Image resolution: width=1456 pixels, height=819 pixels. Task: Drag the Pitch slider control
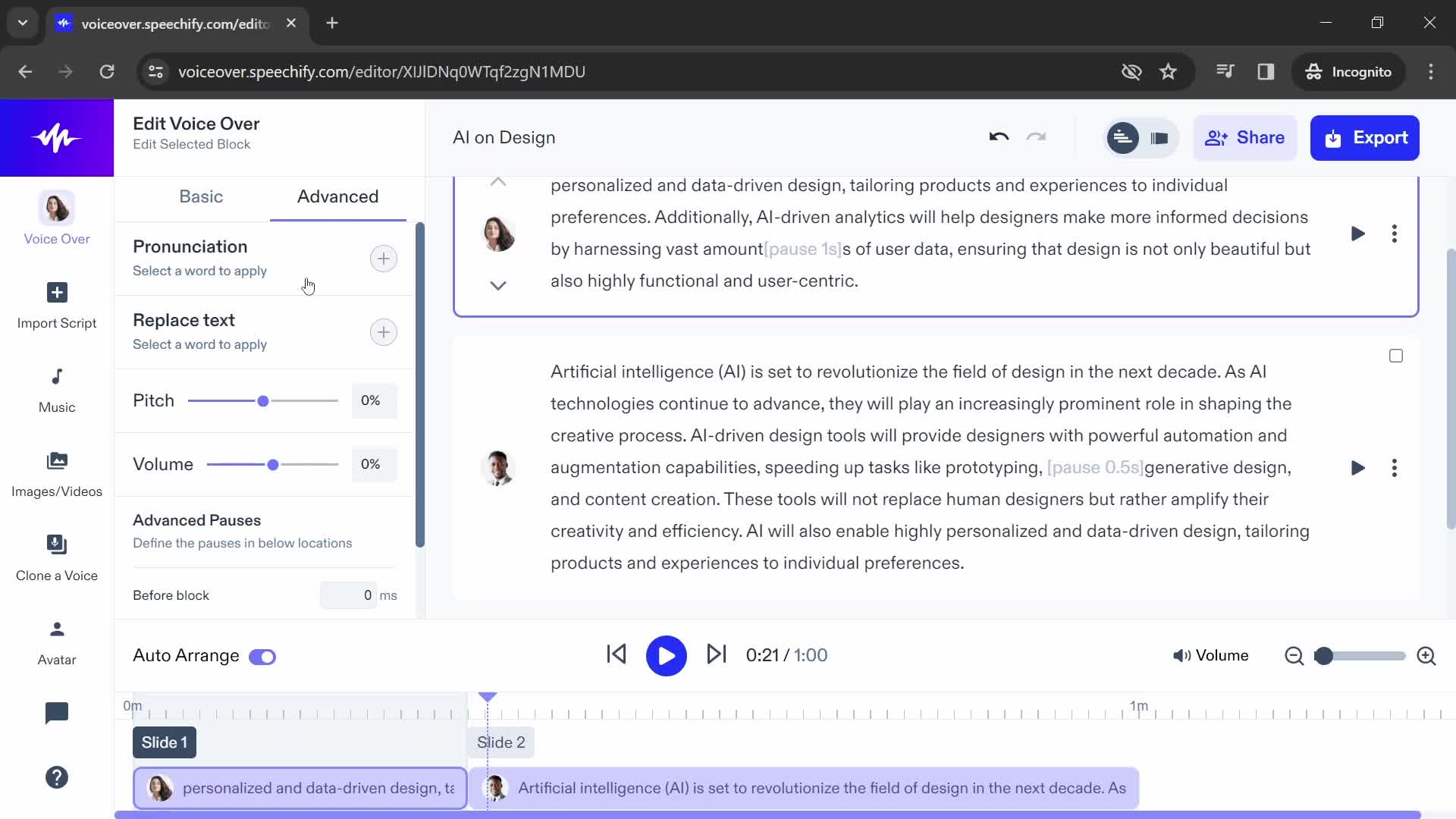click(264, 400)
